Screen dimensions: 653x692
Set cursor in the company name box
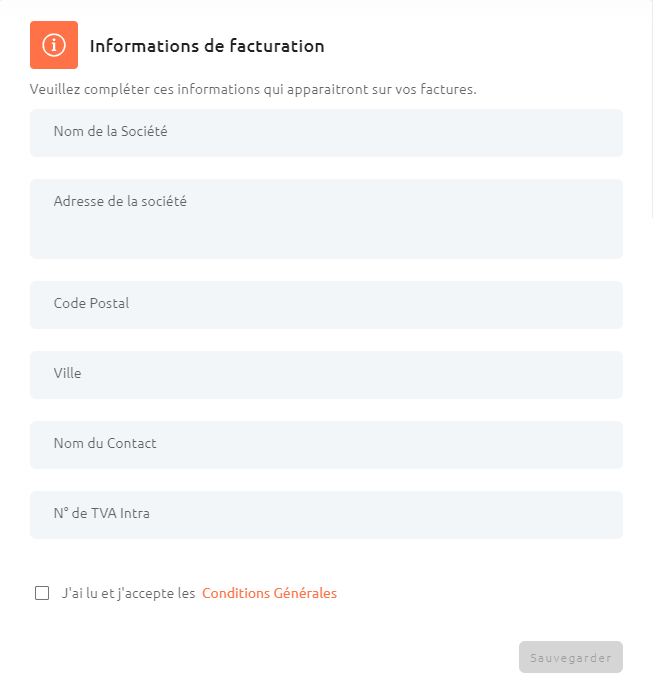click(326, 133)
